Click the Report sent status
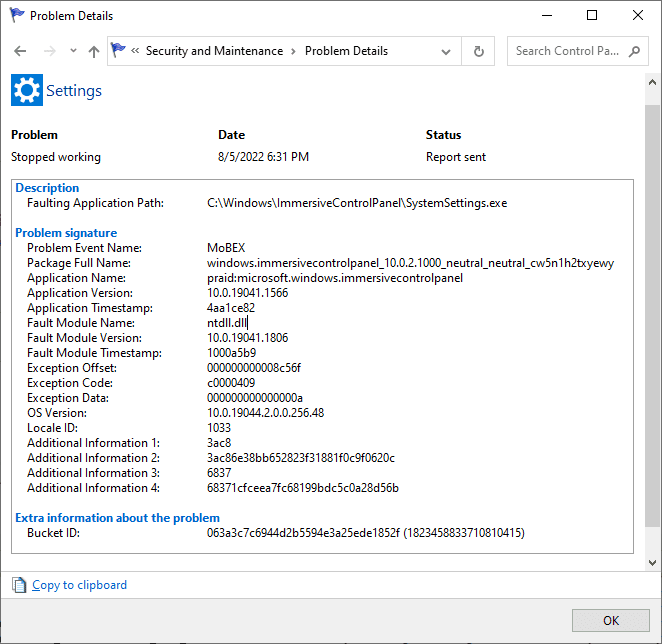This screenshot has width=662, height=644. tap(456, 157)
